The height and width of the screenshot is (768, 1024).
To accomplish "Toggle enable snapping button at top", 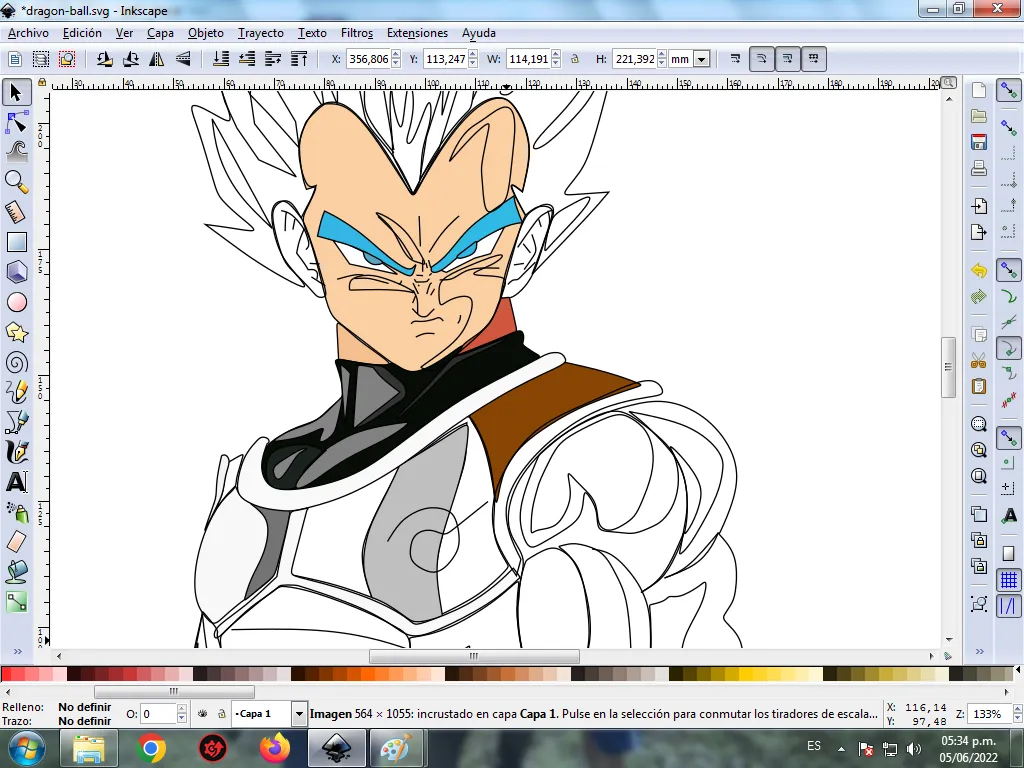I will click(x=1009, y=90).
